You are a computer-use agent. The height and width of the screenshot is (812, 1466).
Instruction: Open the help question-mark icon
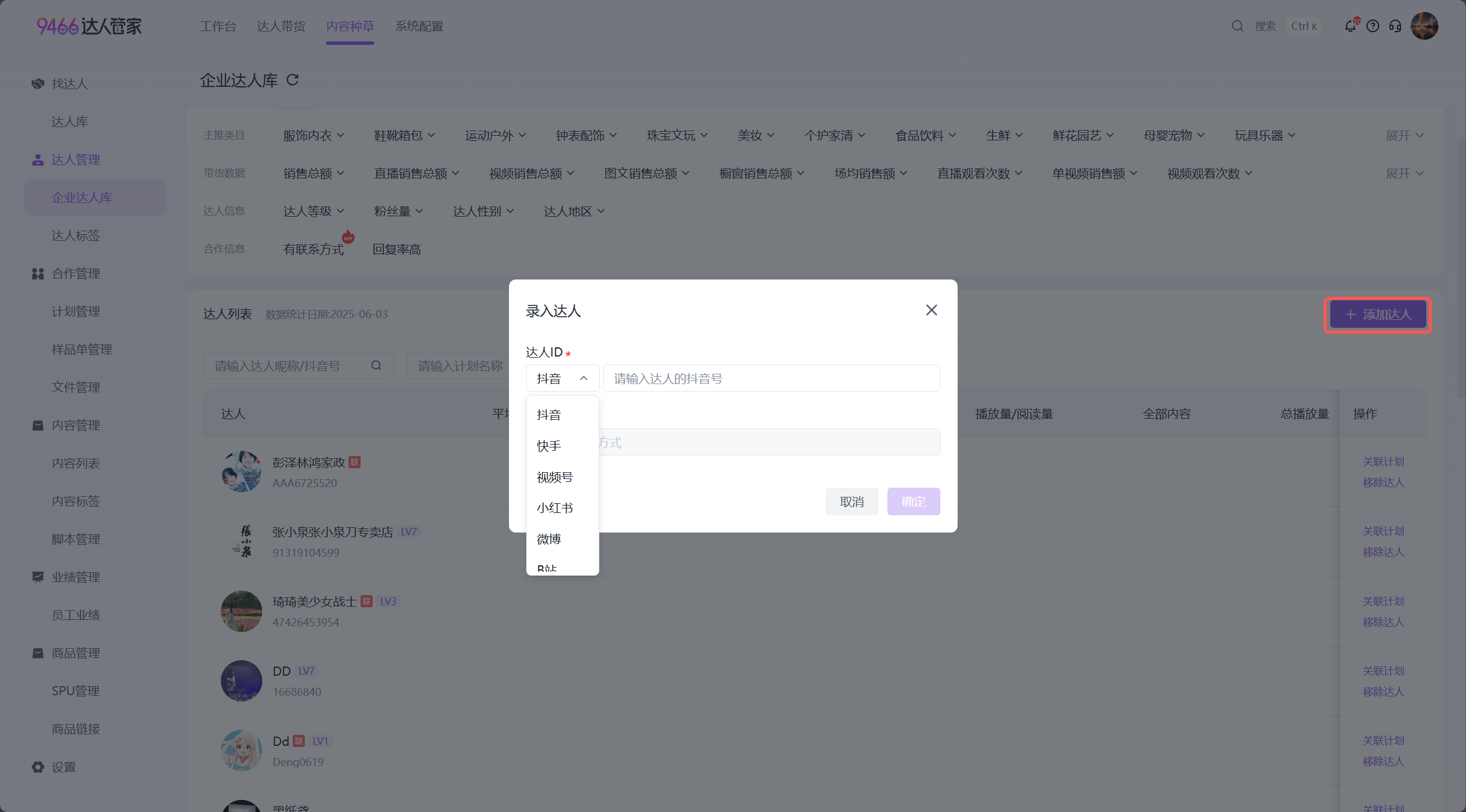point(1373,26)
